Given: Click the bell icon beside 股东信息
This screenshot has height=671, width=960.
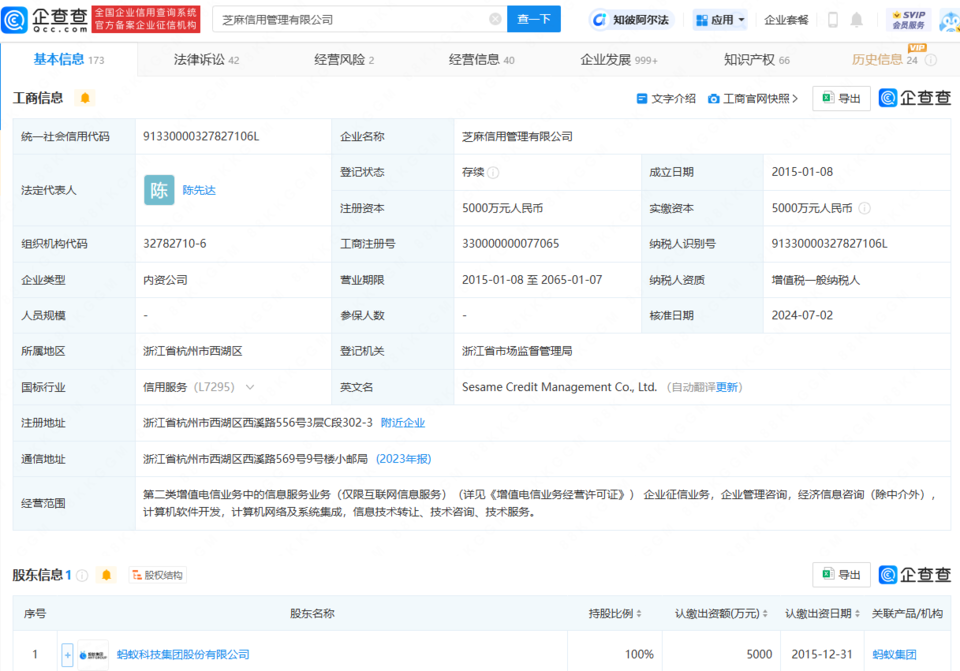Looking at the screenshot, I should 107,575.
